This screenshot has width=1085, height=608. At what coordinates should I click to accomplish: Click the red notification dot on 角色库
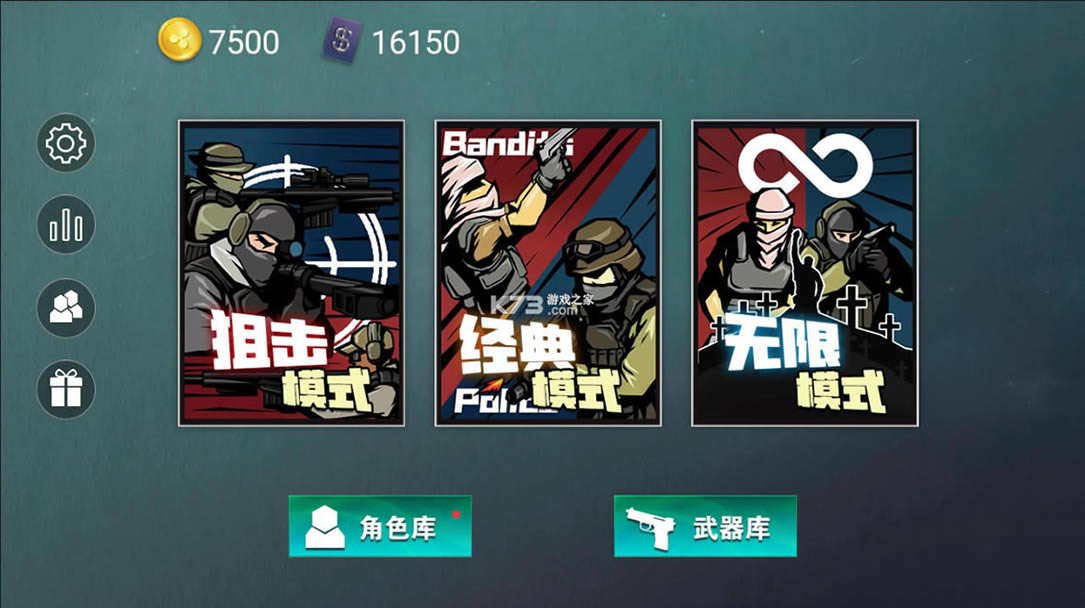coord(456,515)
